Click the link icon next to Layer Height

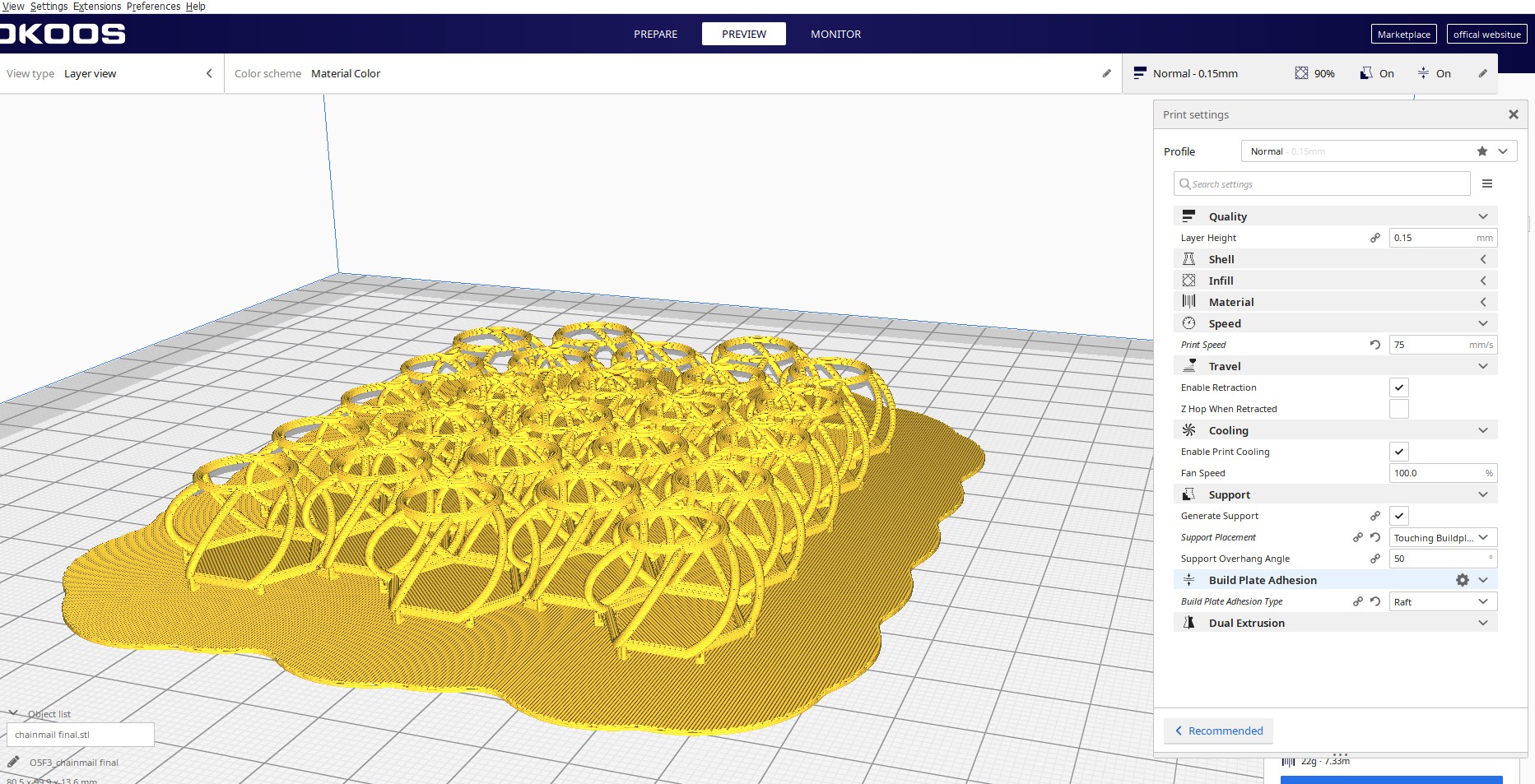point(1375,238)
